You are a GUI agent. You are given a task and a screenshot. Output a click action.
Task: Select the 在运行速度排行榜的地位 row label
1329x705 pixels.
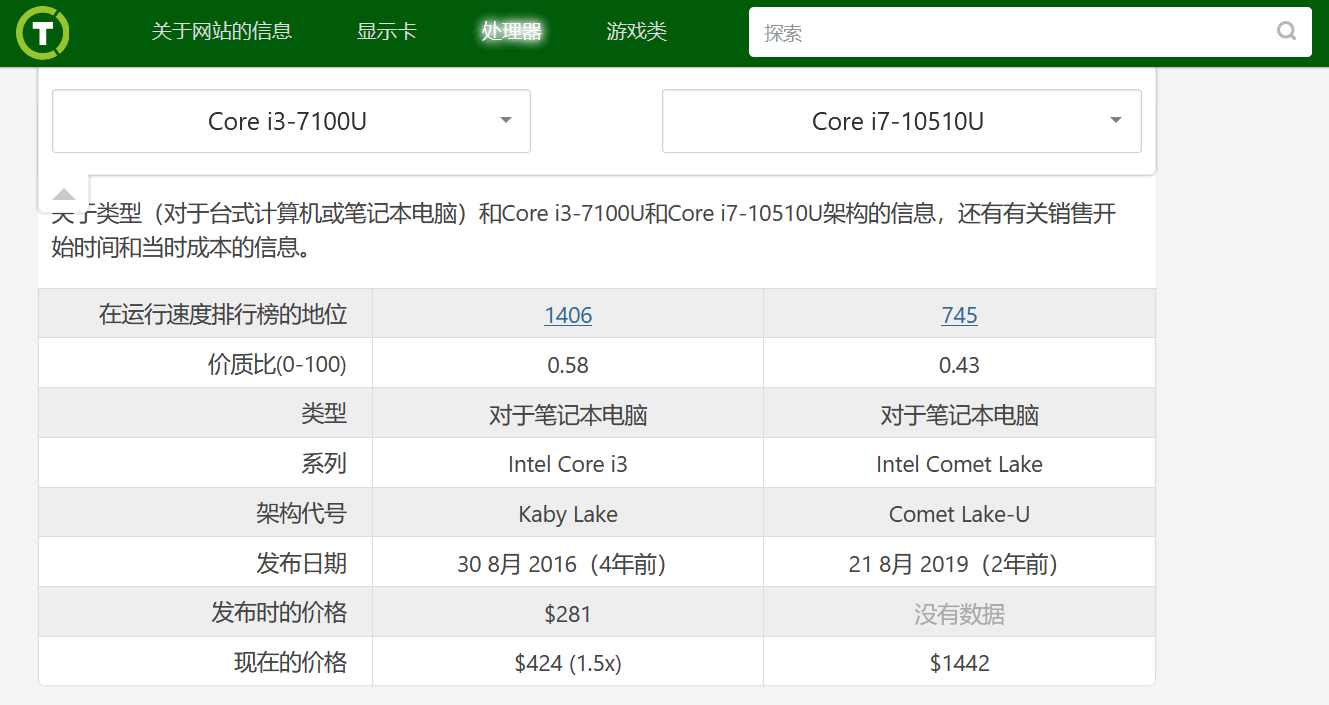click(x=223, y=315)
